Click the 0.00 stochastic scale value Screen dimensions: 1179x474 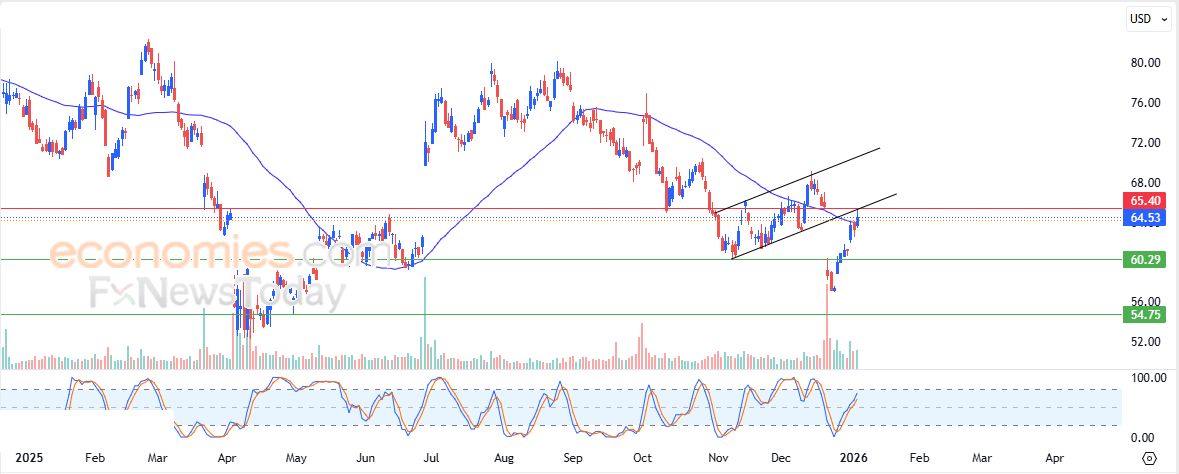(x=1145, y=437)
